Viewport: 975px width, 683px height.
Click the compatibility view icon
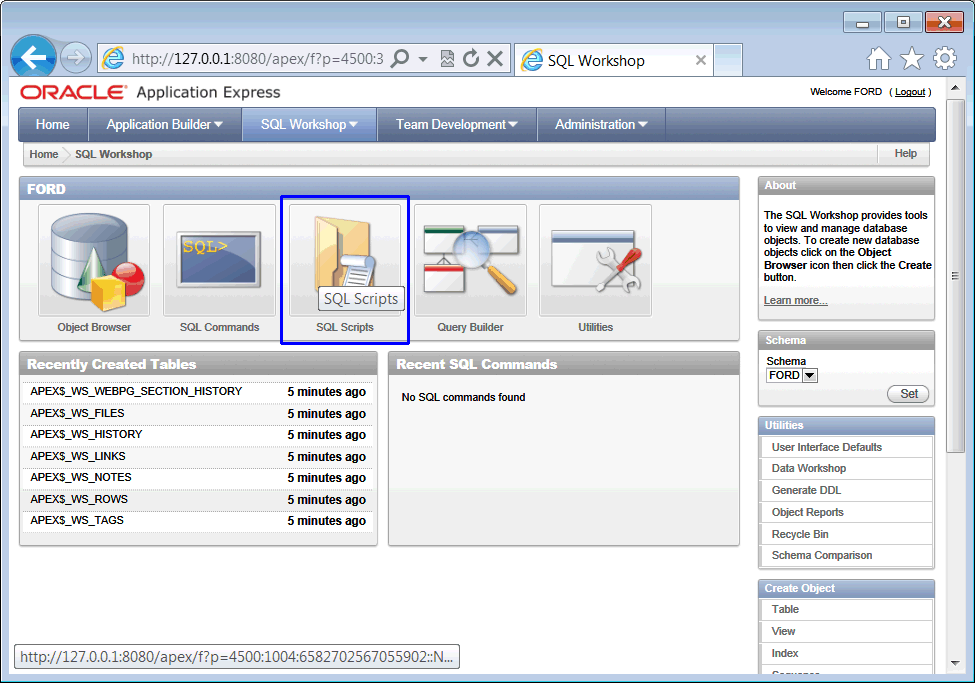(446, 58)
